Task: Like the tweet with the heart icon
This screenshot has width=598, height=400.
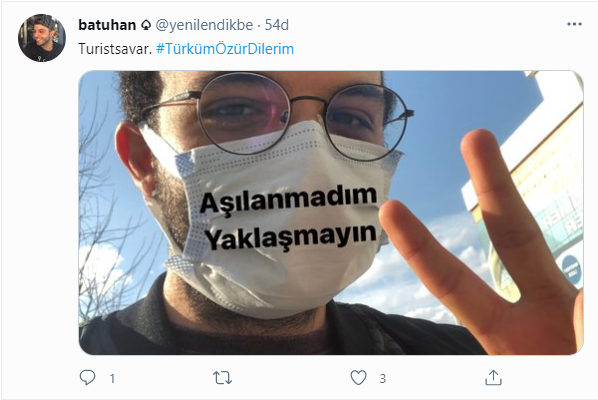Action: pyautogui.click(x=358, y=378)
